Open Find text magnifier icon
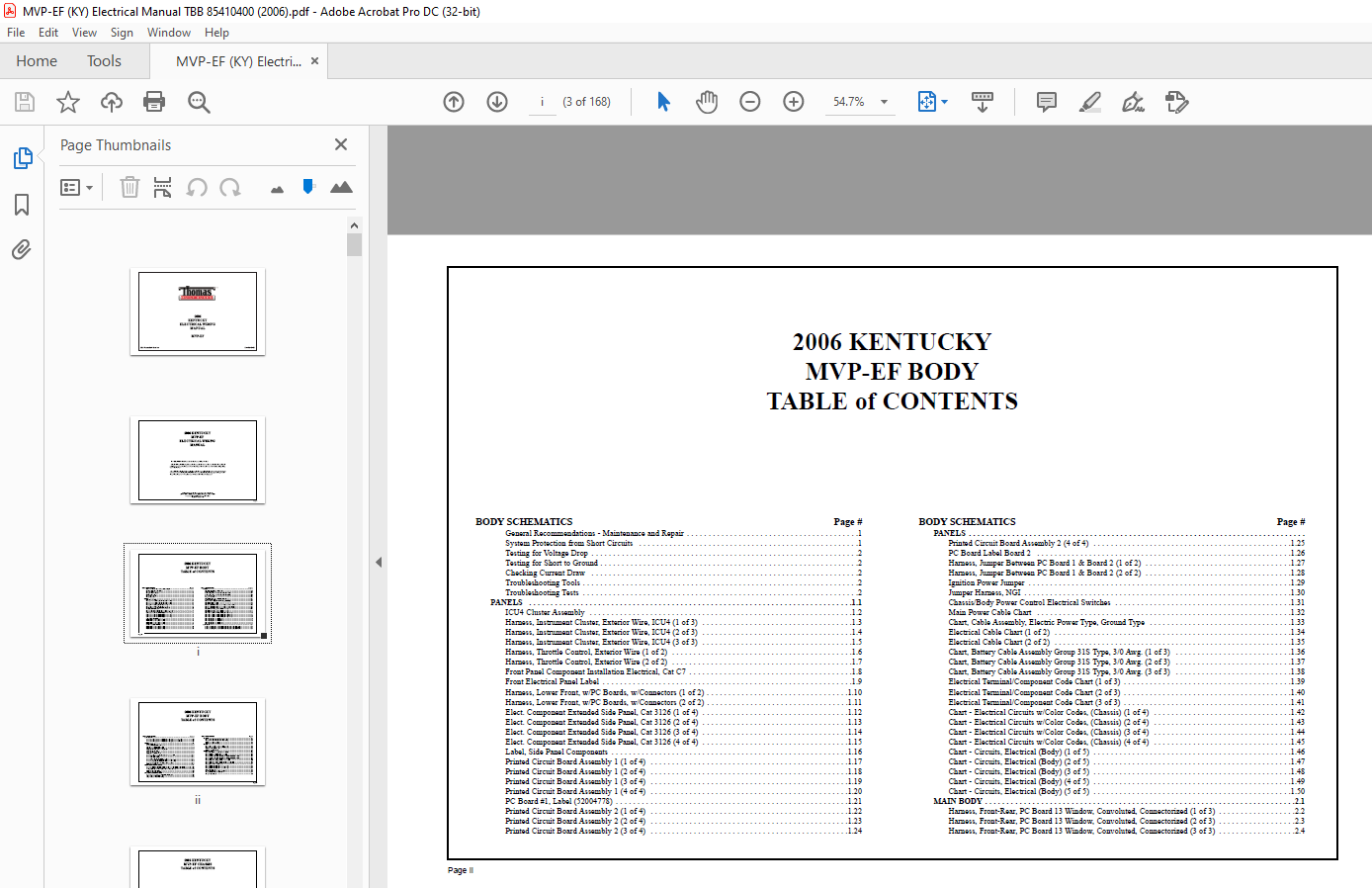 tap(199, 102)
